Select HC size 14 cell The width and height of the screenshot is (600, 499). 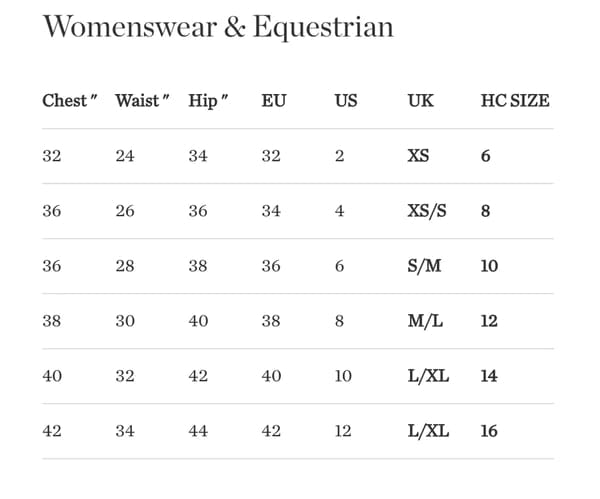(x=489, y=377)
